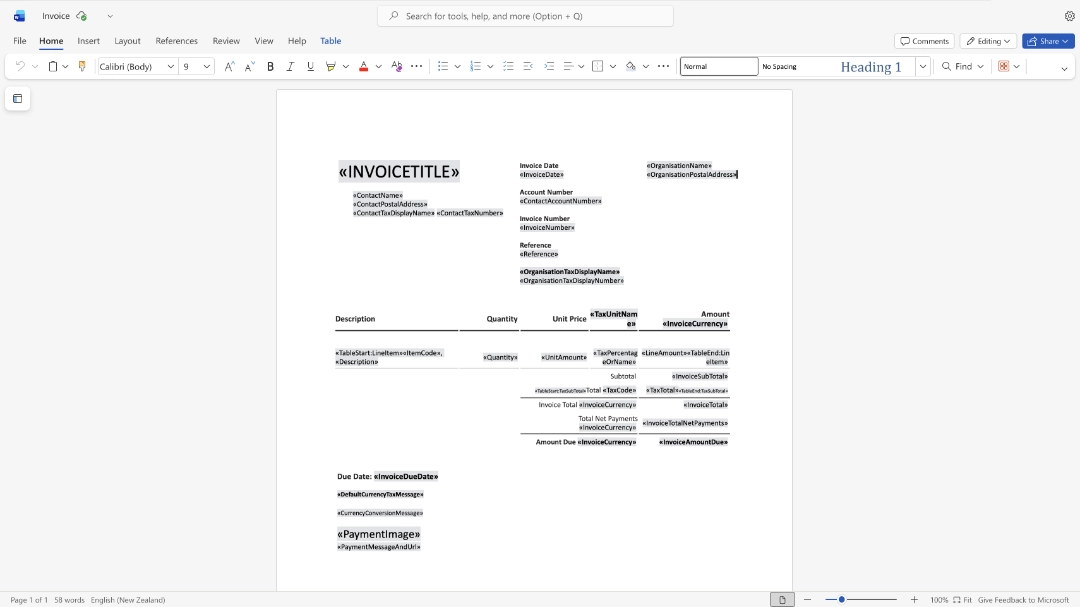This screenshot has width=1080, height=607.
Task: Apply text highlight color
Action: [x=331, y=66]
